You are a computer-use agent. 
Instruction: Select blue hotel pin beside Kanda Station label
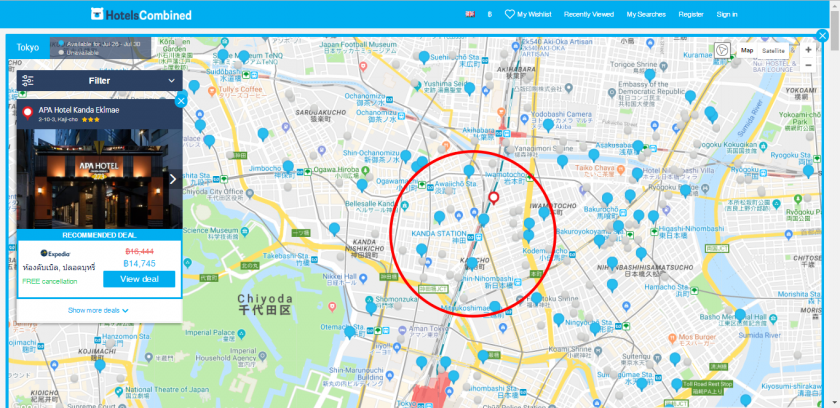(x=483, y=220)
